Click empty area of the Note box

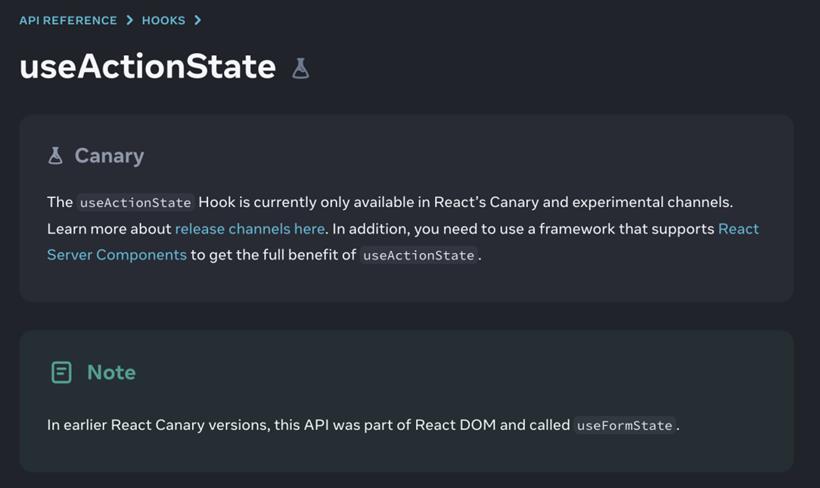tap(471, 371)
